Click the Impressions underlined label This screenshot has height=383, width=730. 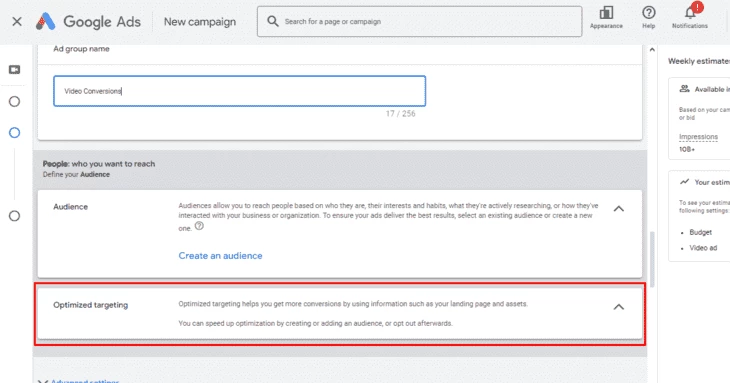[698, 137]
